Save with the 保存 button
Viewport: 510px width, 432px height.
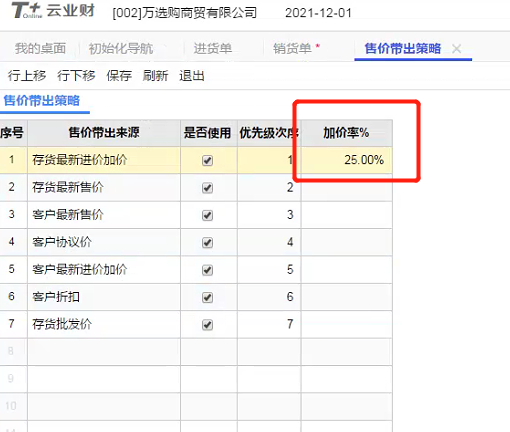click(119, 76)
